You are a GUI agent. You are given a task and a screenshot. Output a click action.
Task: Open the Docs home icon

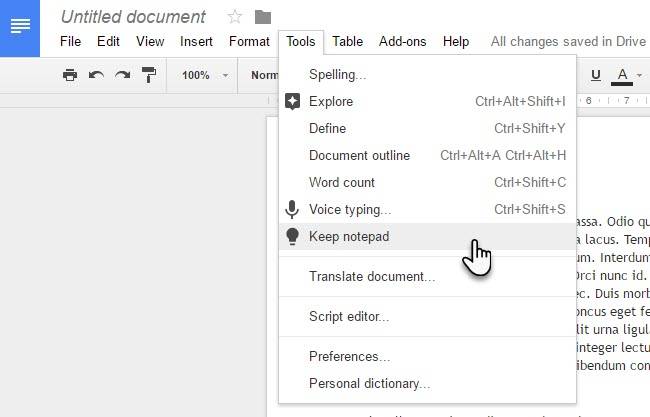20,27
